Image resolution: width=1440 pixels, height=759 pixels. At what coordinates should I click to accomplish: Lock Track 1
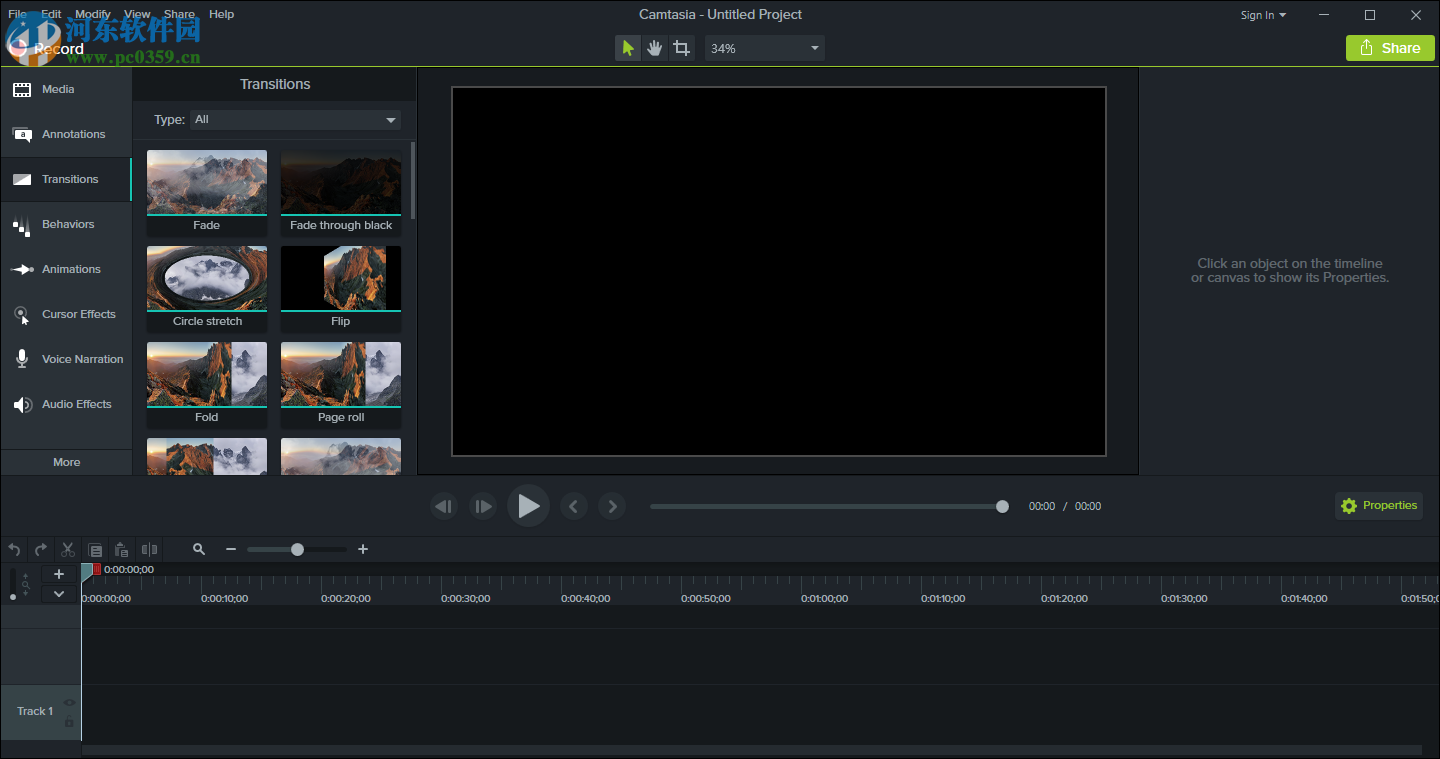pyautogui.click(x=69, y=722)
